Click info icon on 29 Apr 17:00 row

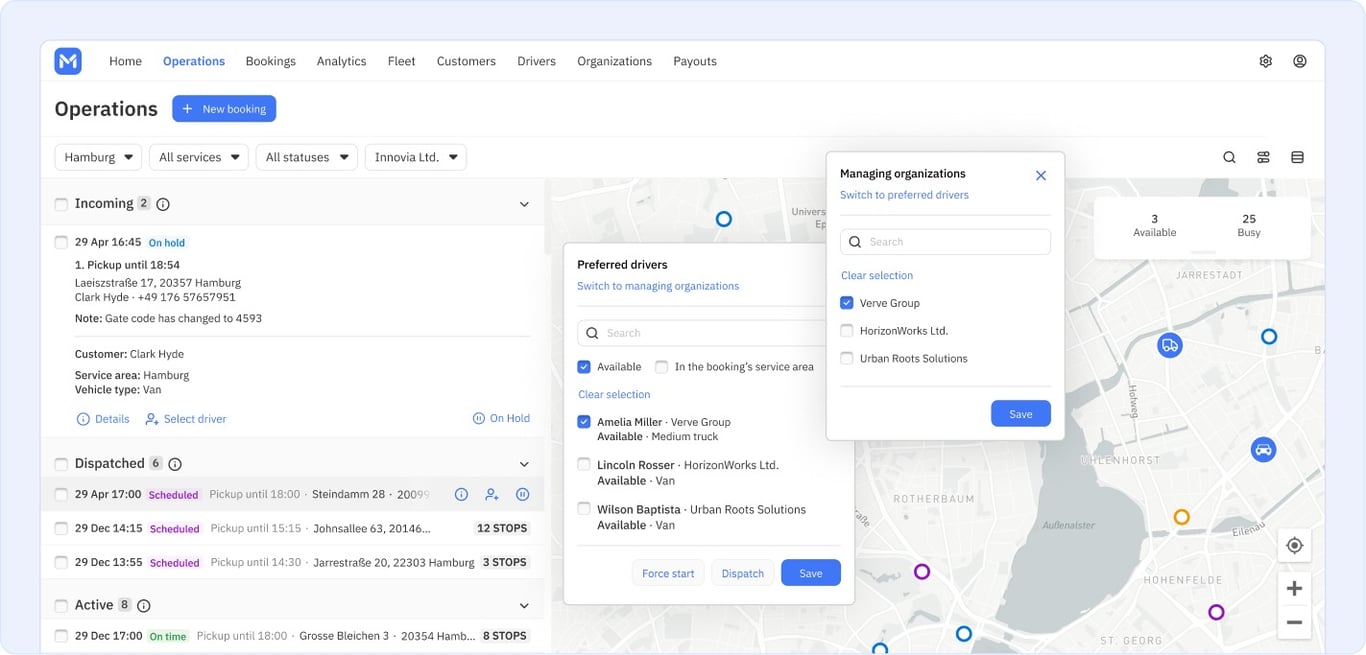click(461, 494)
